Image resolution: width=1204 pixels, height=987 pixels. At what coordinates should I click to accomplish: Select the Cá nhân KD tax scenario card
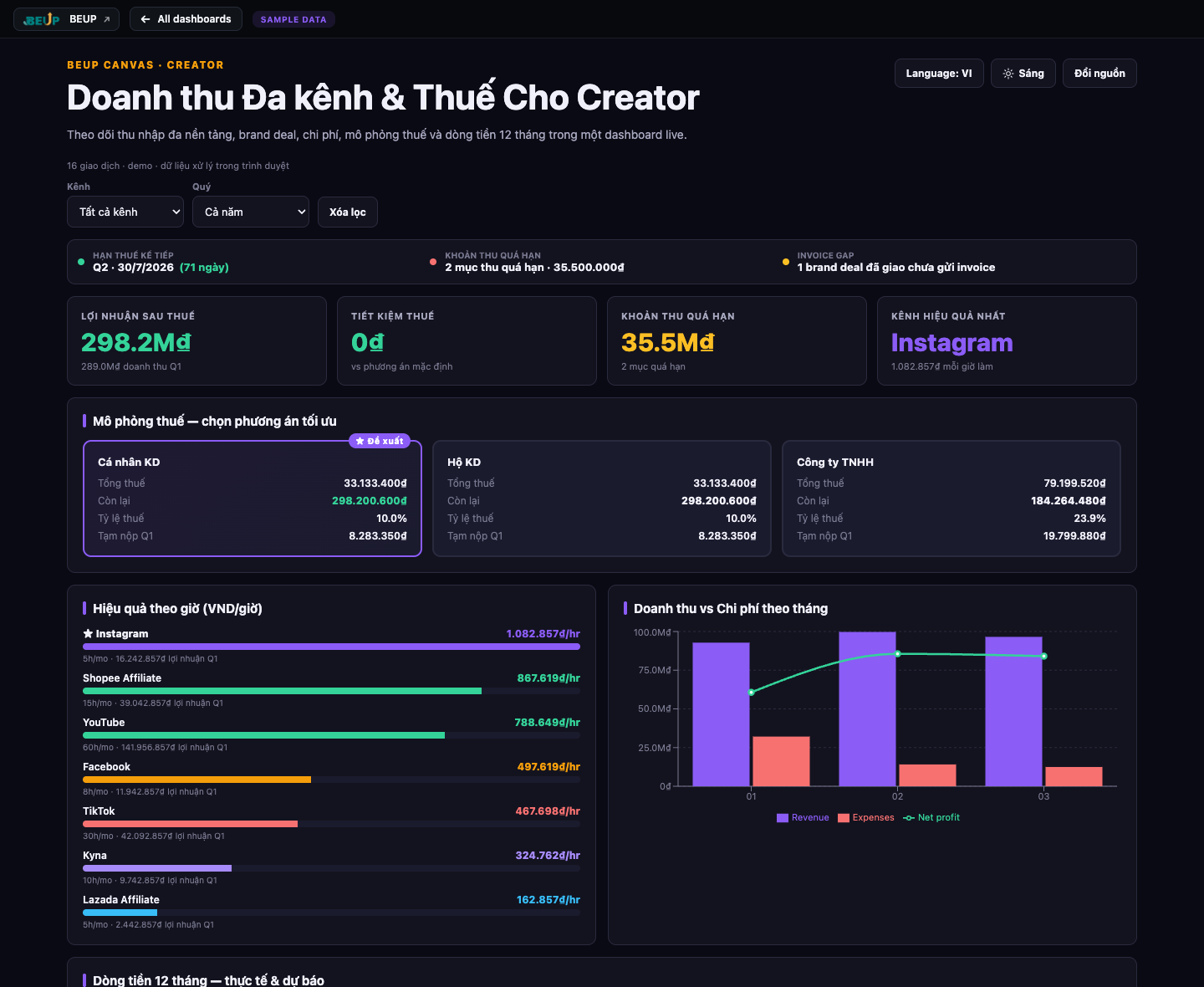(253, 499)
